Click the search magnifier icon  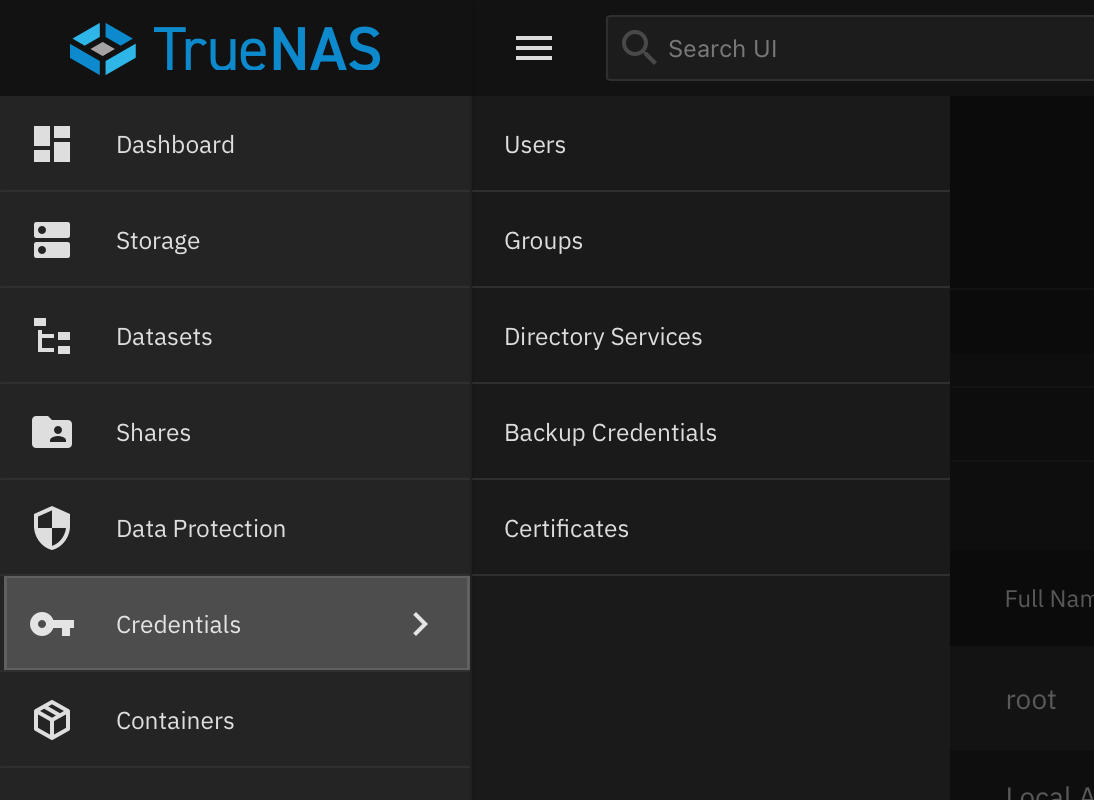coord(638,48)
